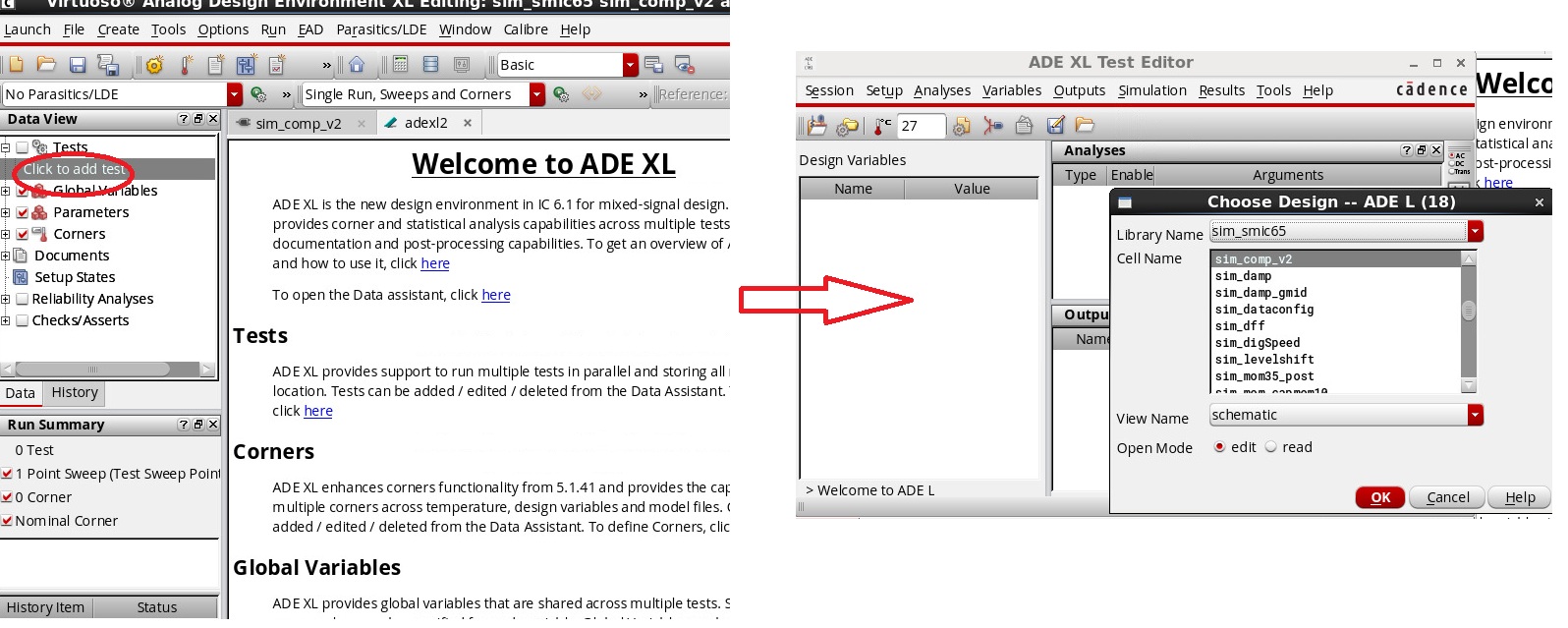This screenshot has width=1568, height=628.
Task: Click the save workspace icon right of Basic
Action: [653, 66]
